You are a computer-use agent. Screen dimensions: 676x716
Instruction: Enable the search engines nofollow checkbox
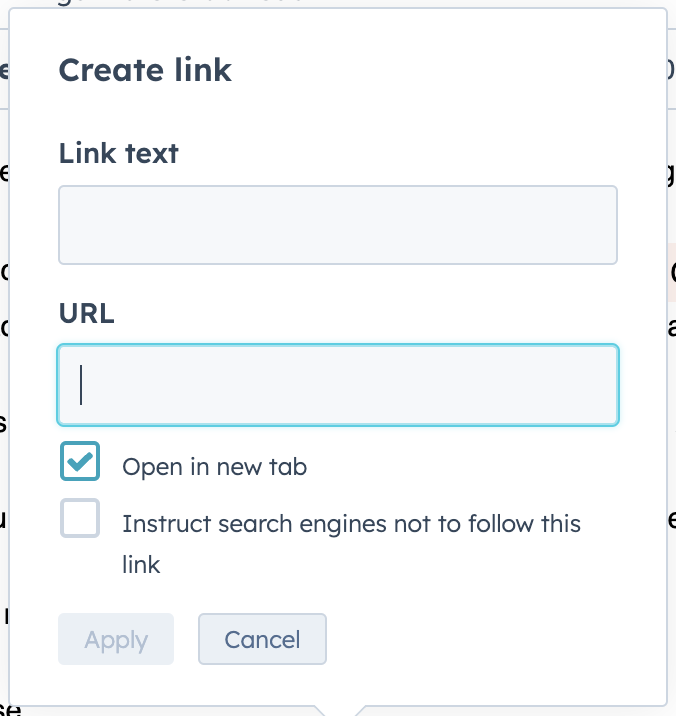click(x=80, y=518)
